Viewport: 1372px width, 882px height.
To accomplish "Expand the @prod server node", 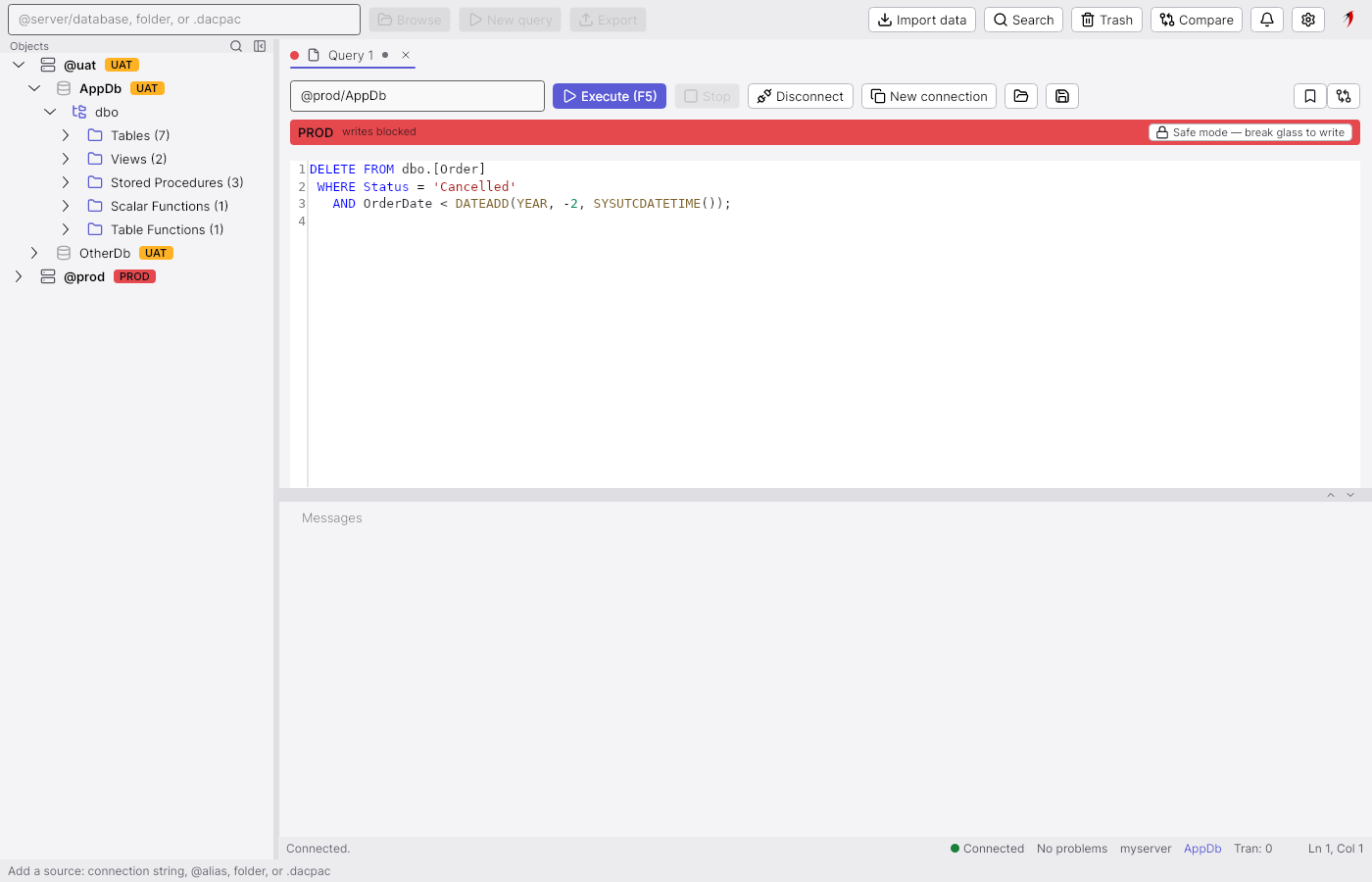I will 19,276.
